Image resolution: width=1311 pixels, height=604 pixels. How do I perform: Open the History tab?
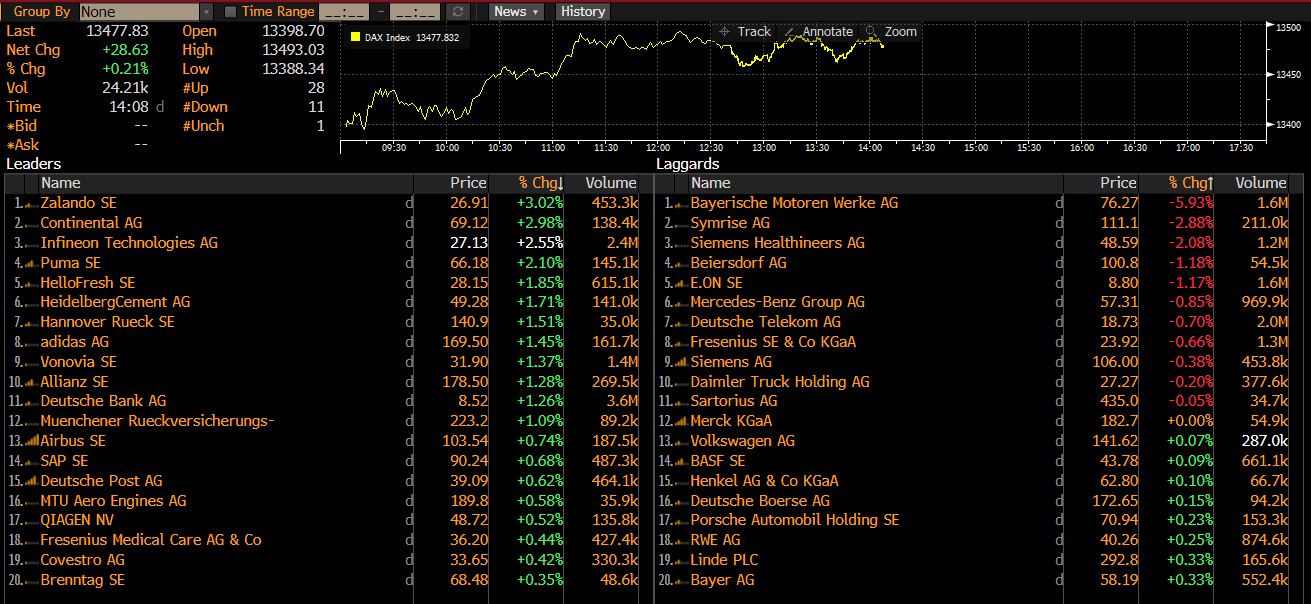(582, 12)
